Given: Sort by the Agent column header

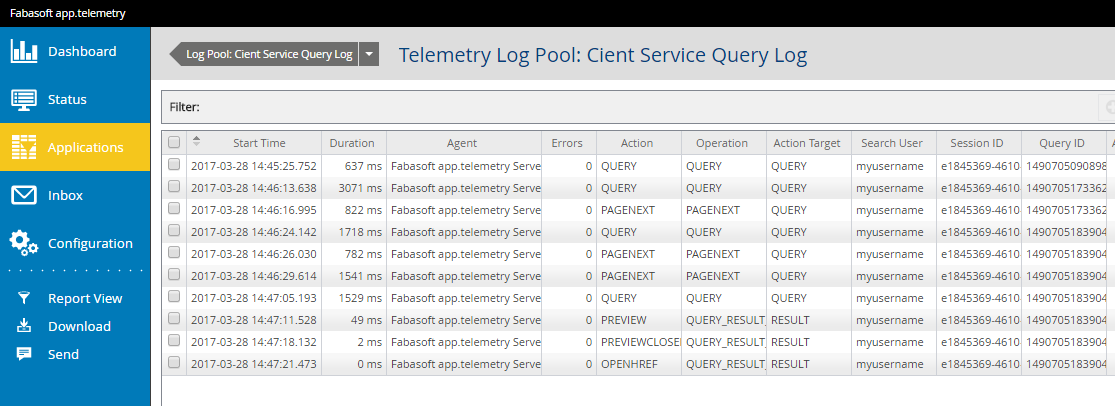Looking at the screenshot, I should [462, 143].
